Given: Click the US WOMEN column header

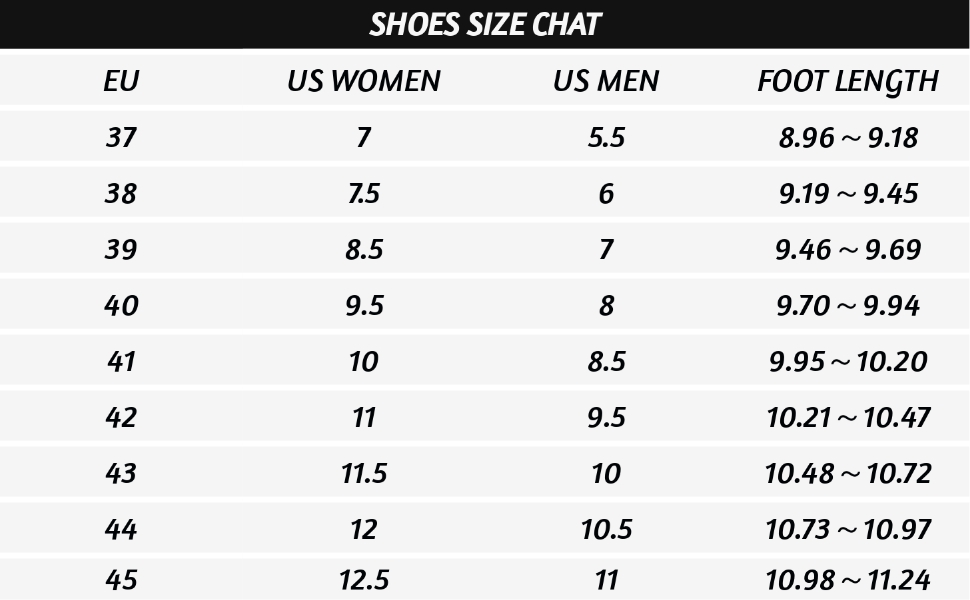Looking at the screenshot, I should click(x=363, y=81).
